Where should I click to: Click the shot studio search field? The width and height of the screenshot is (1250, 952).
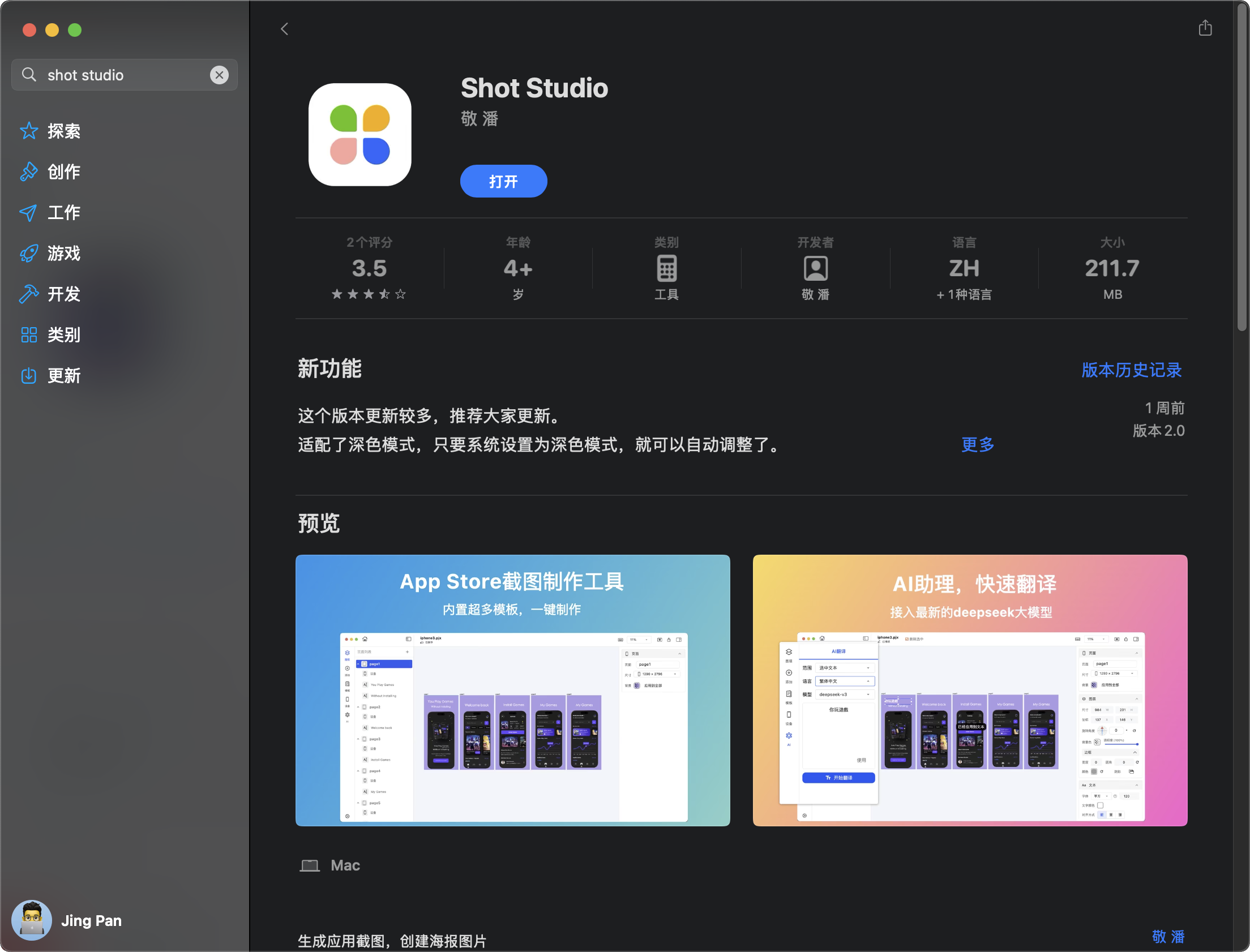[x=125, y=75]
